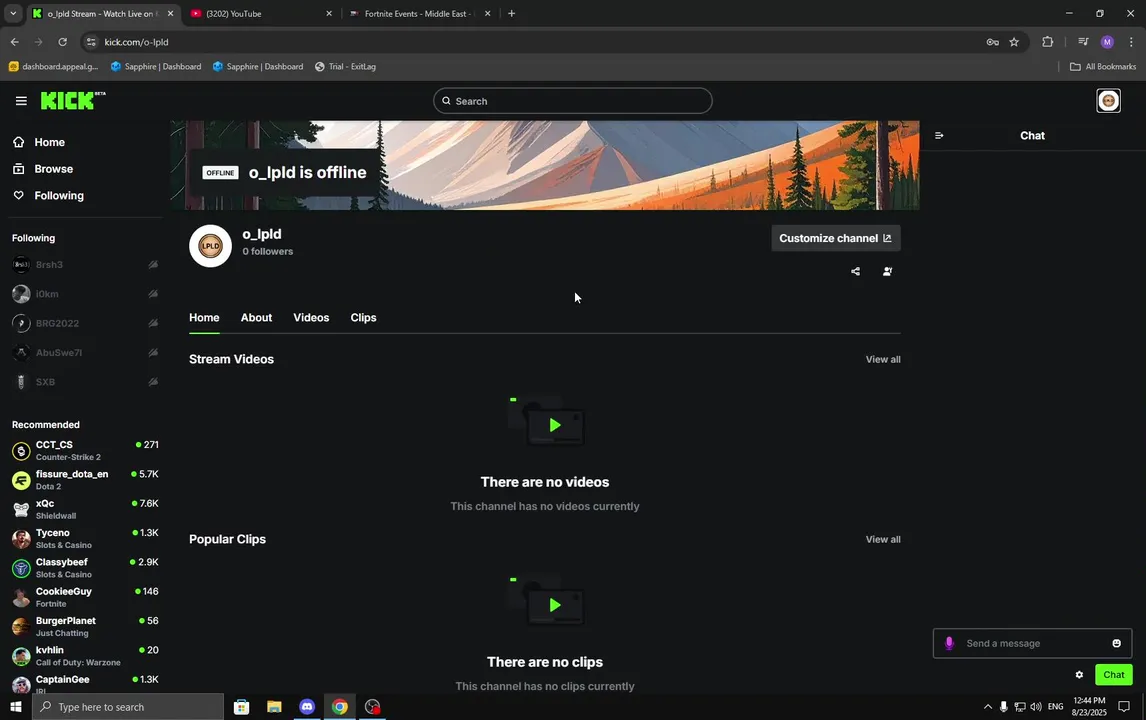The image size is (1146, 720).
Task: Open a new browser tab
Action: click(x=512, y=13)
